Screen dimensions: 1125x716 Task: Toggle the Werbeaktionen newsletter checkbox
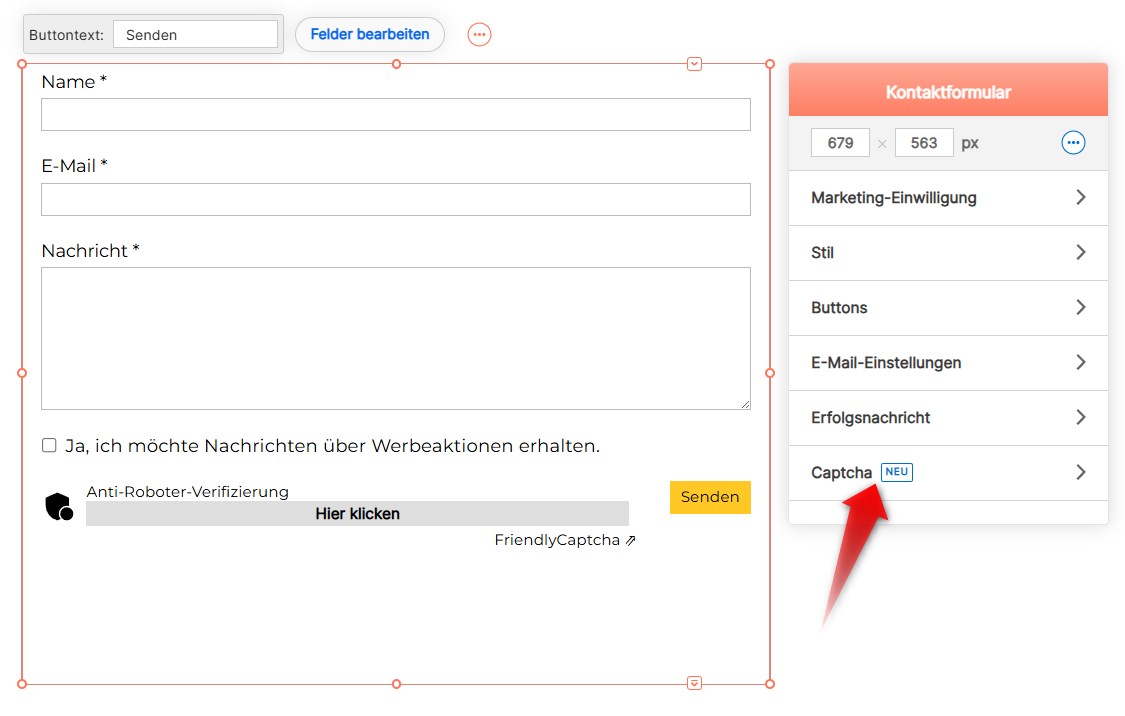coord(49,446)
